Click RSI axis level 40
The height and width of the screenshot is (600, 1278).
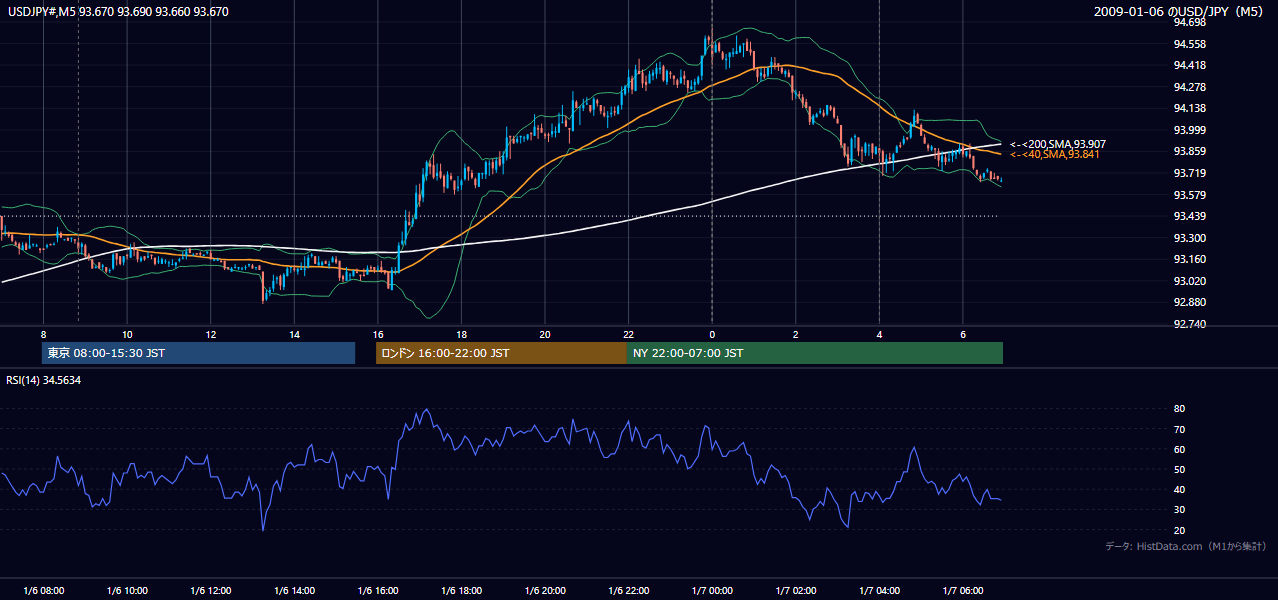coord(1179,489)
